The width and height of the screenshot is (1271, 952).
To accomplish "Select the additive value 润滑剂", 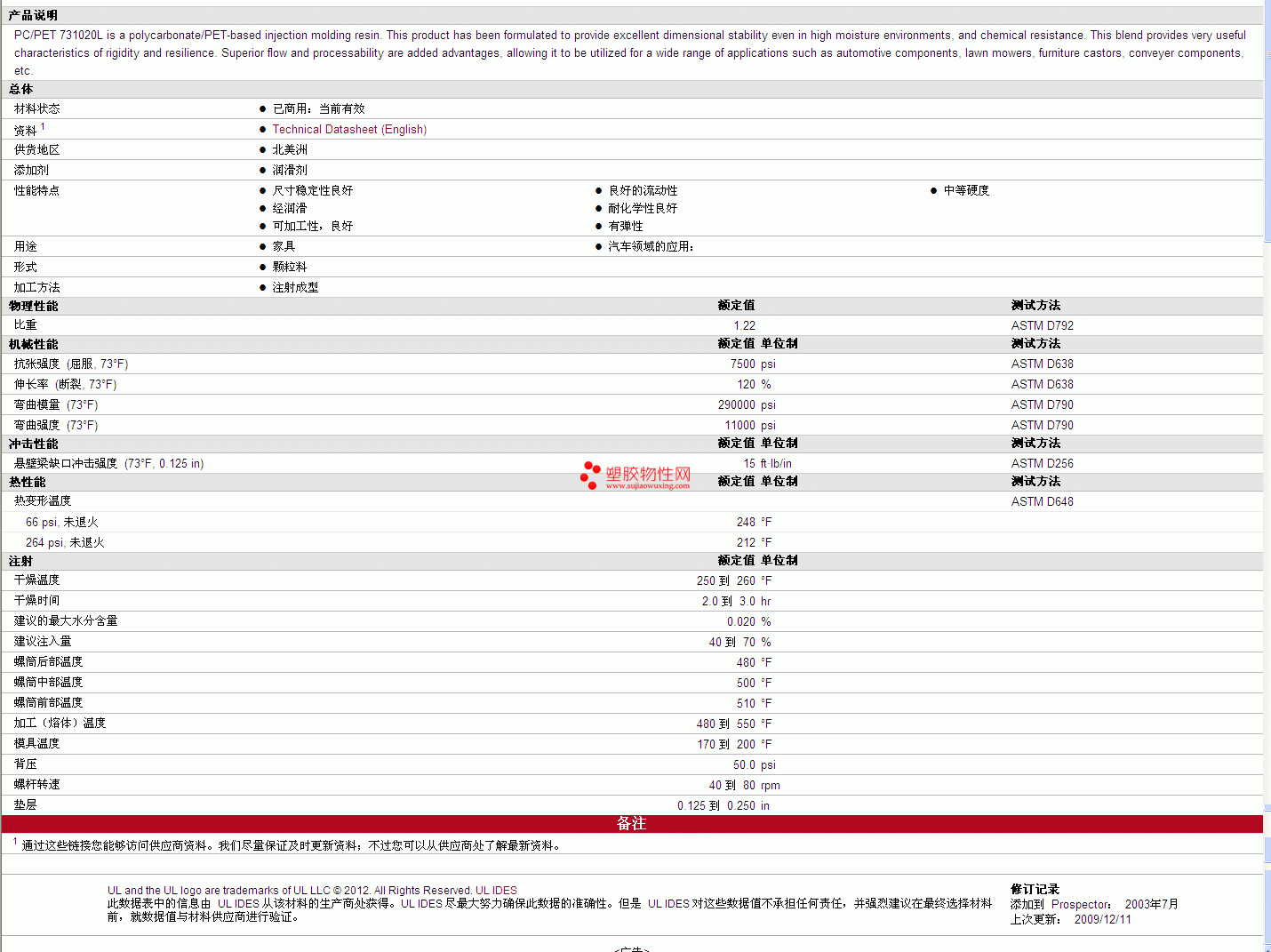I will pos(290,170).
